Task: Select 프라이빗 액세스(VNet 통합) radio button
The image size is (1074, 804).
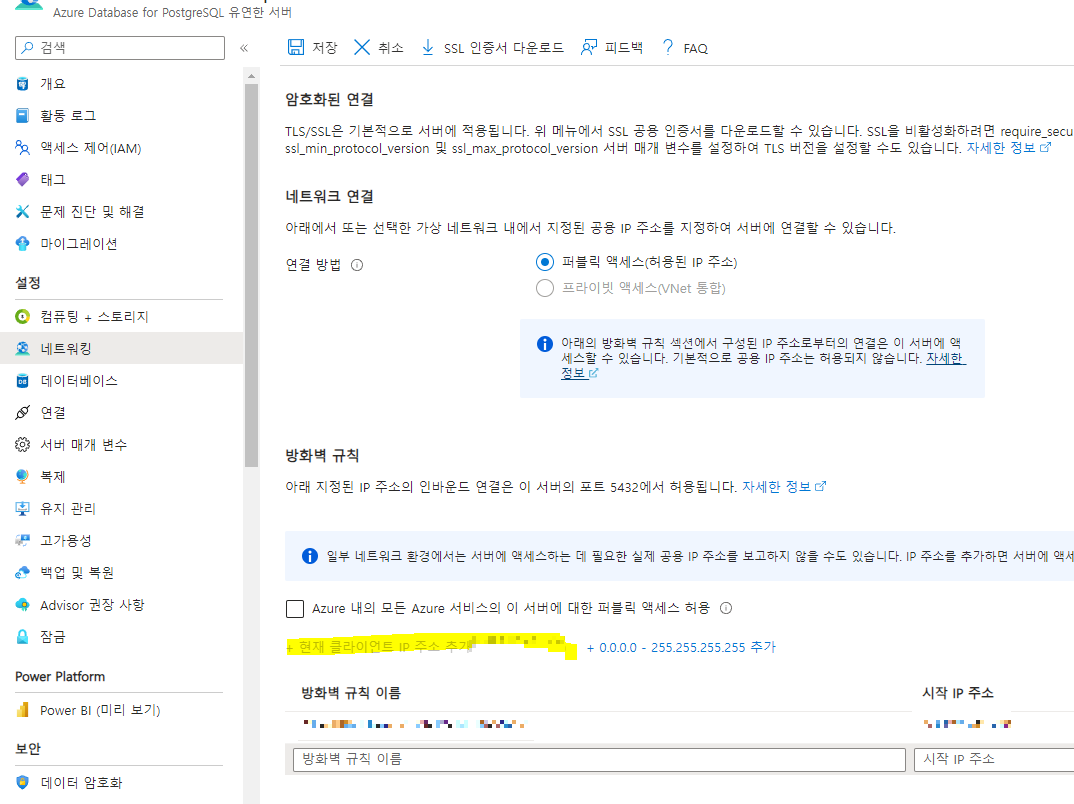Action: 545,288
